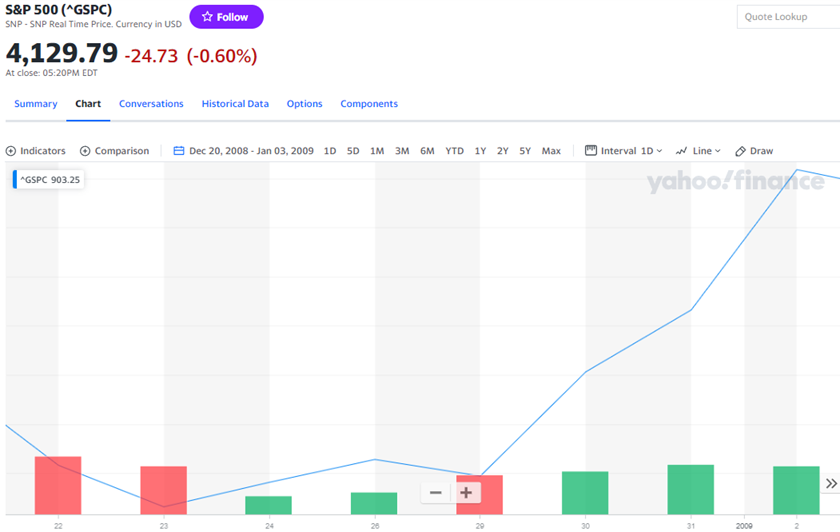This screenshot has width=840, height=532.
Task: Open the calendar date range icon
Action: pos(179,151)
